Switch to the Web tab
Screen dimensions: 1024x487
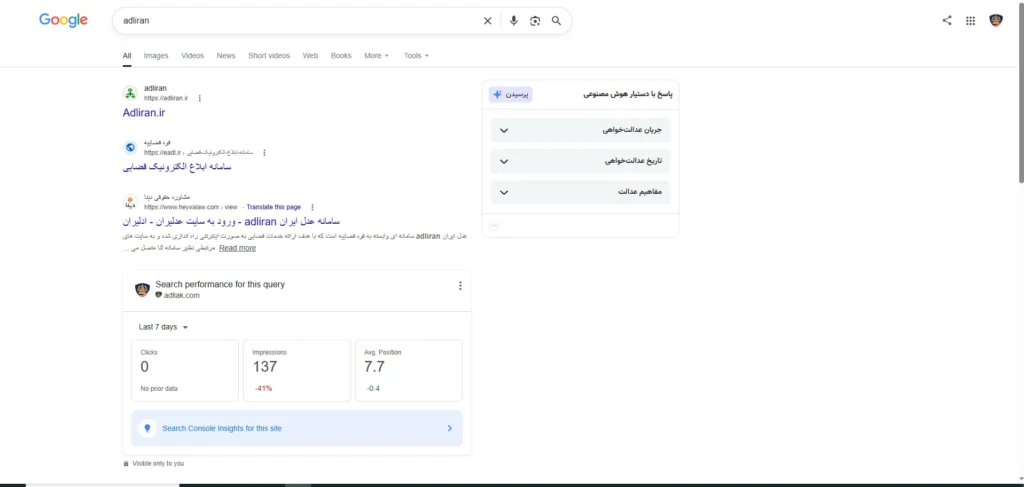pos(310,56)
